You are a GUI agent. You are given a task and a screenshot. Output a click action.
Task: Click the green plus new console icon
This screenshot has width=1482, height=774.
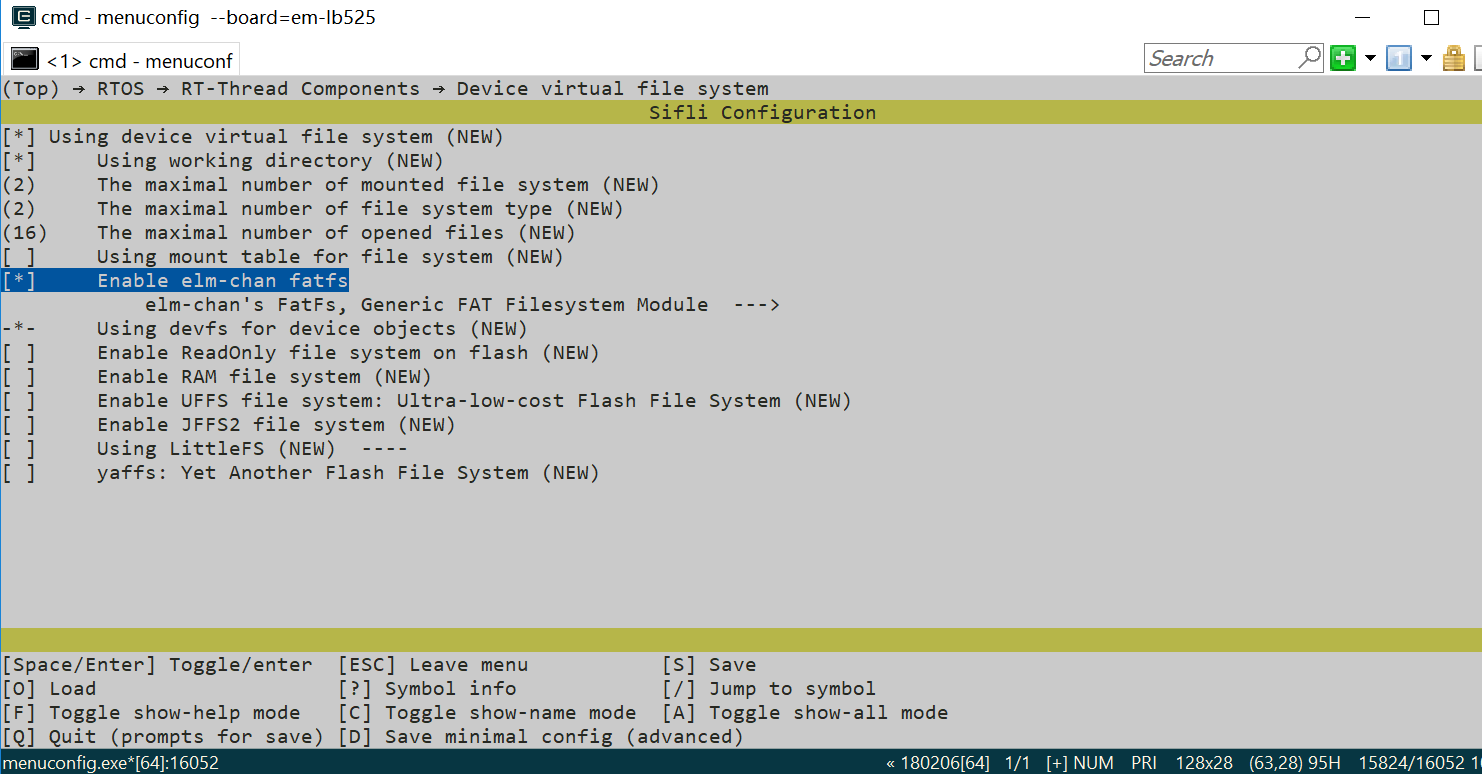(x=1342, y=58)
